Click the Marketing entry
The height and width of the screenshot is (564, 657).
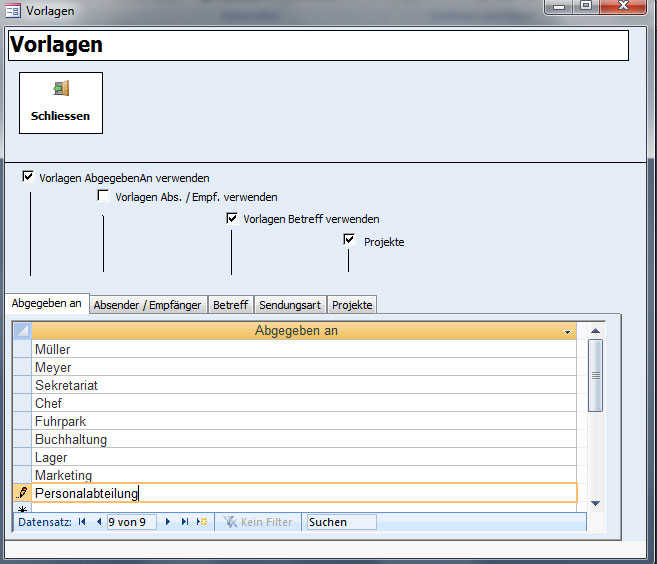pyautogui.click(x=304, y=475)
